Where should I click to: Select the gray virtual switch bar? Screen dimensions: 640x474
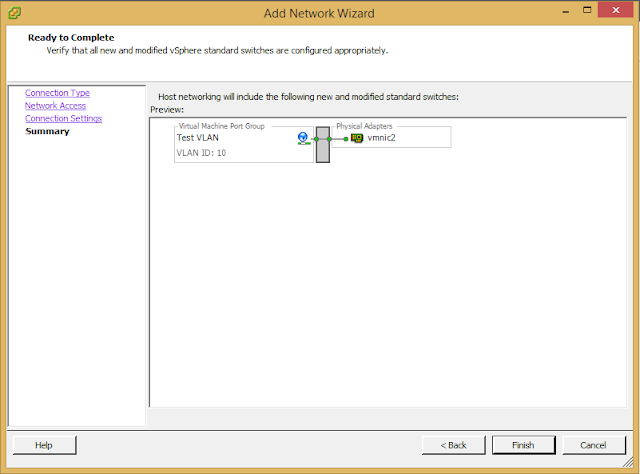pyautogui.click(x=322, y=145)
